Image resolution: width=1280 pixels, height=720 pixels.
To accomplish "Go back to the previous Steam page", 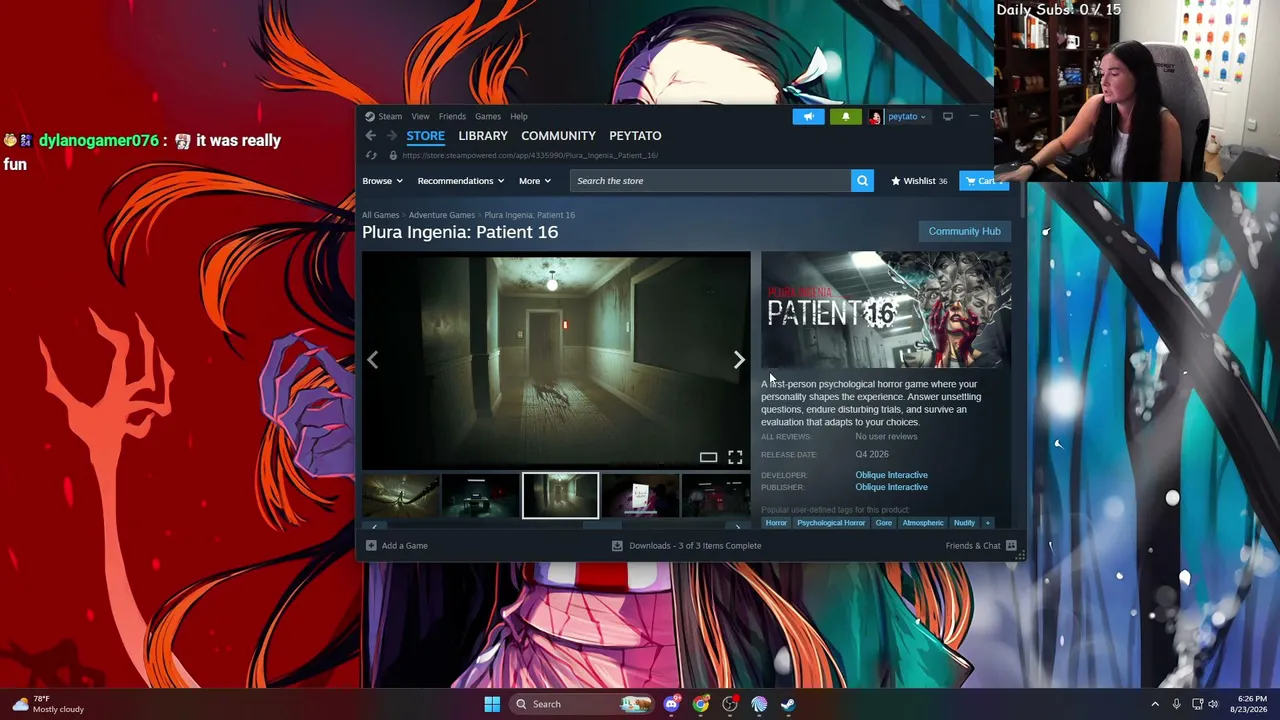I will [x=370, y=136].
